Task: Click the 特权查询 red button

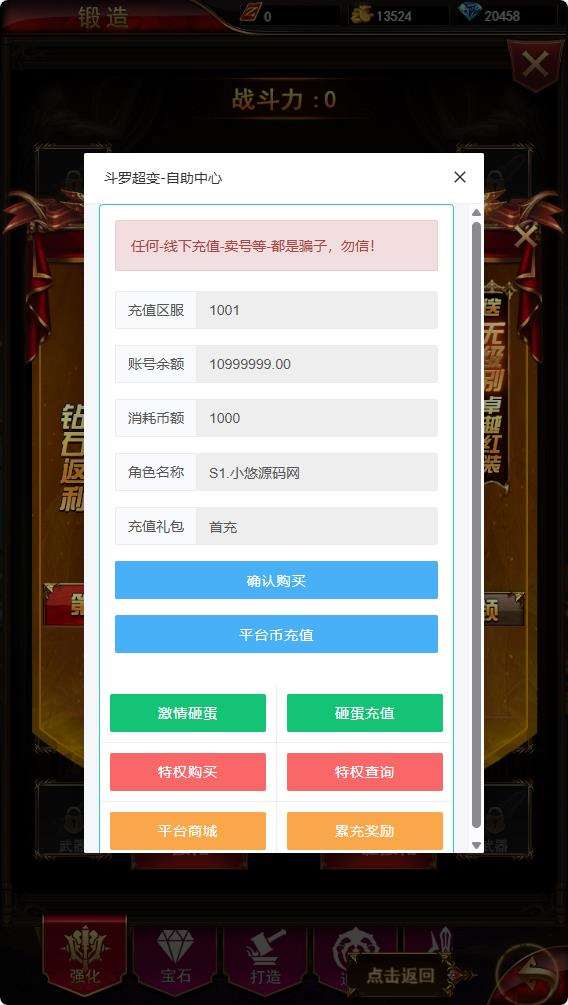Action: point(365,772)
